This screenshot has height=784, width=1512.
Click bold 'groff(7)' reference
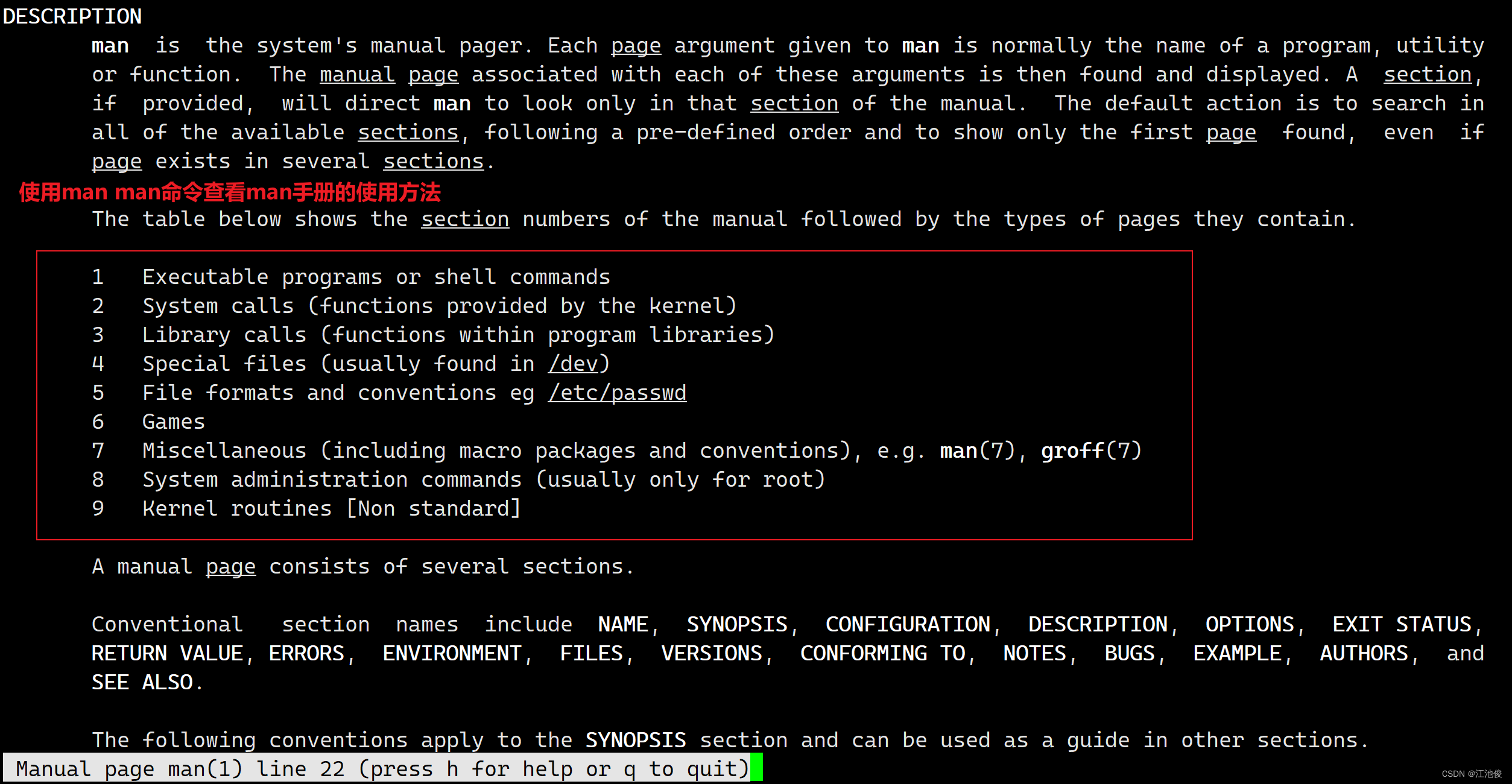click(x=1092, y=450)
